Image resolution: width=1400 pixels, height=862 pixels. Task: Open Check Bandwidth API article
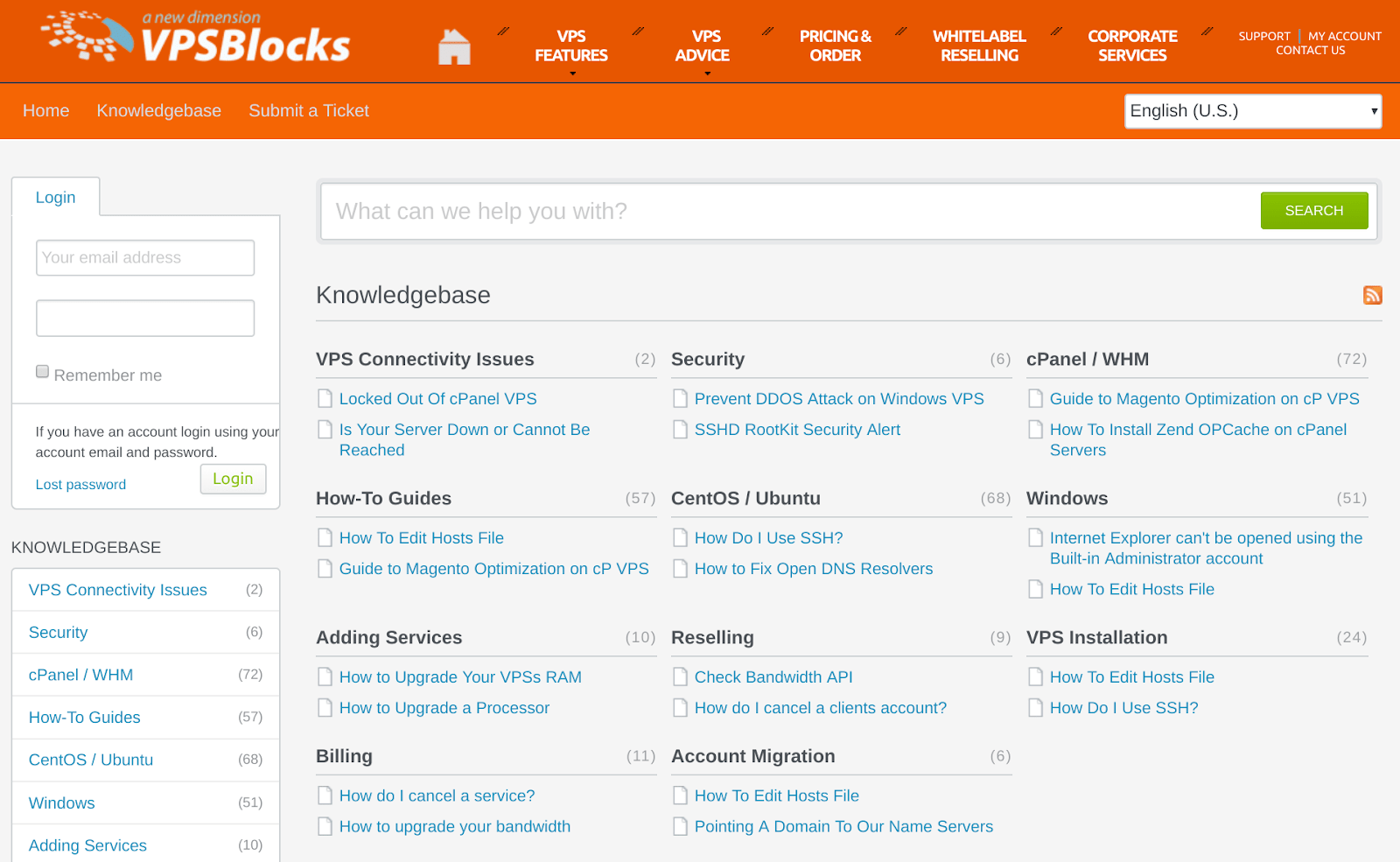pos(773,677)
